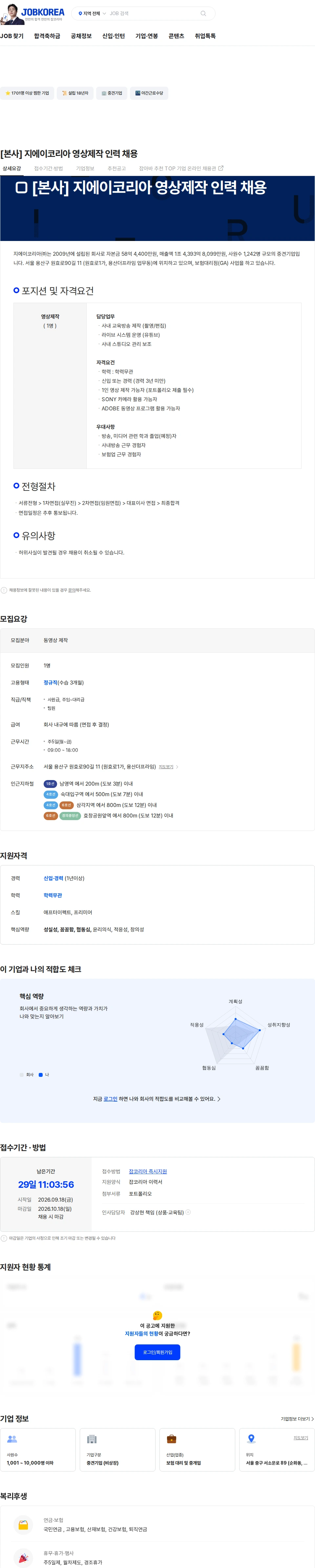Click the 1호선 subway line badge
Screen dimensions: 315x1568
(51, 783)
